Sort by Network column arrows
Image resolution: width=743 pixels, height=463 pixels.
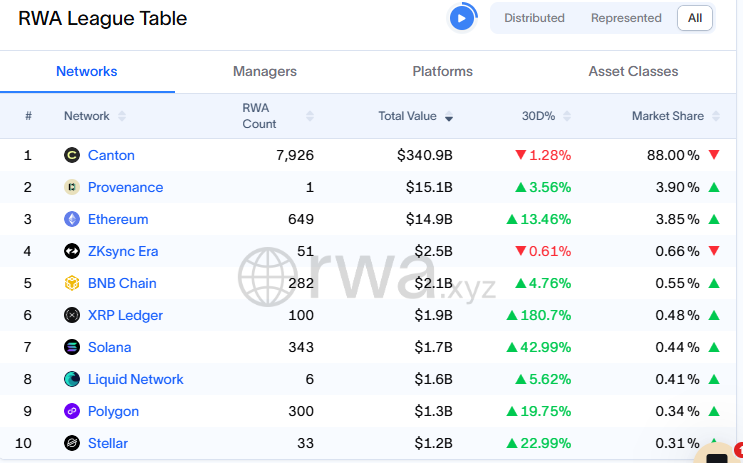coord(122,116)
